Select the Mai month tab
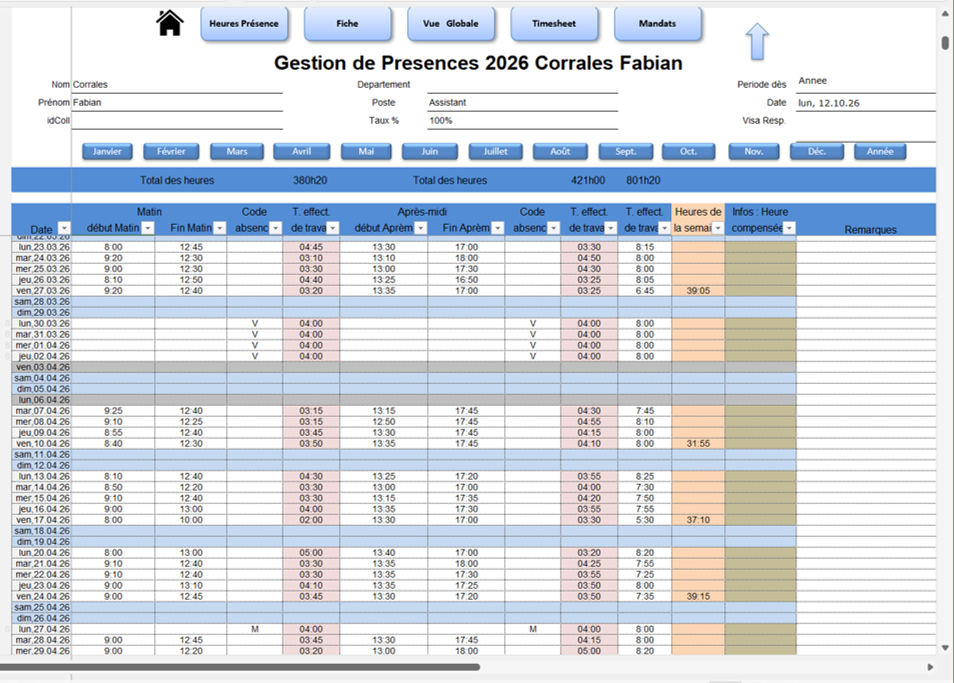The width and height of the screenshot is (954, 683). click(366, 151)
